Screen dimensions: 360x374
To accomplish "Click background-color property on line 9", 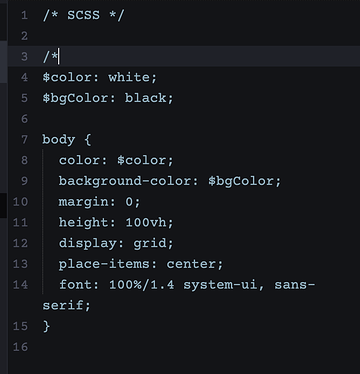I will pos(124,181).
